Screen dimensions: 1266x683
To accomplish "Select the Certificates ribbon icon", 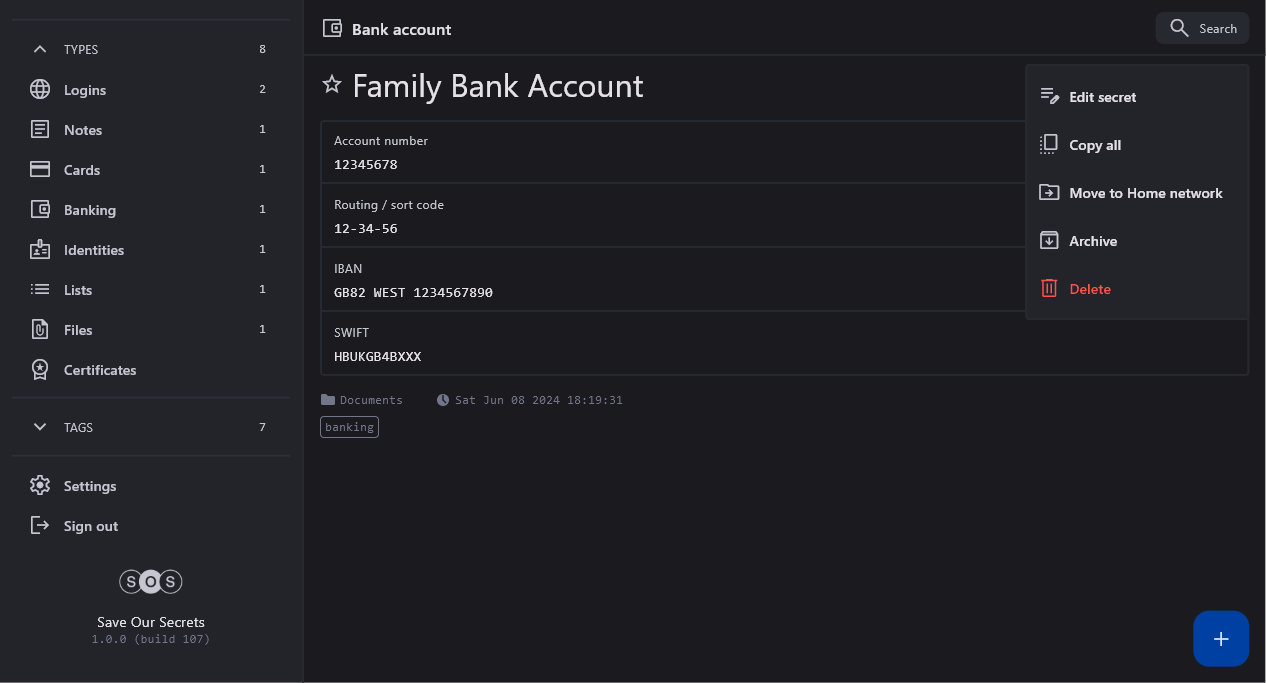I will (x=40, y=370).
